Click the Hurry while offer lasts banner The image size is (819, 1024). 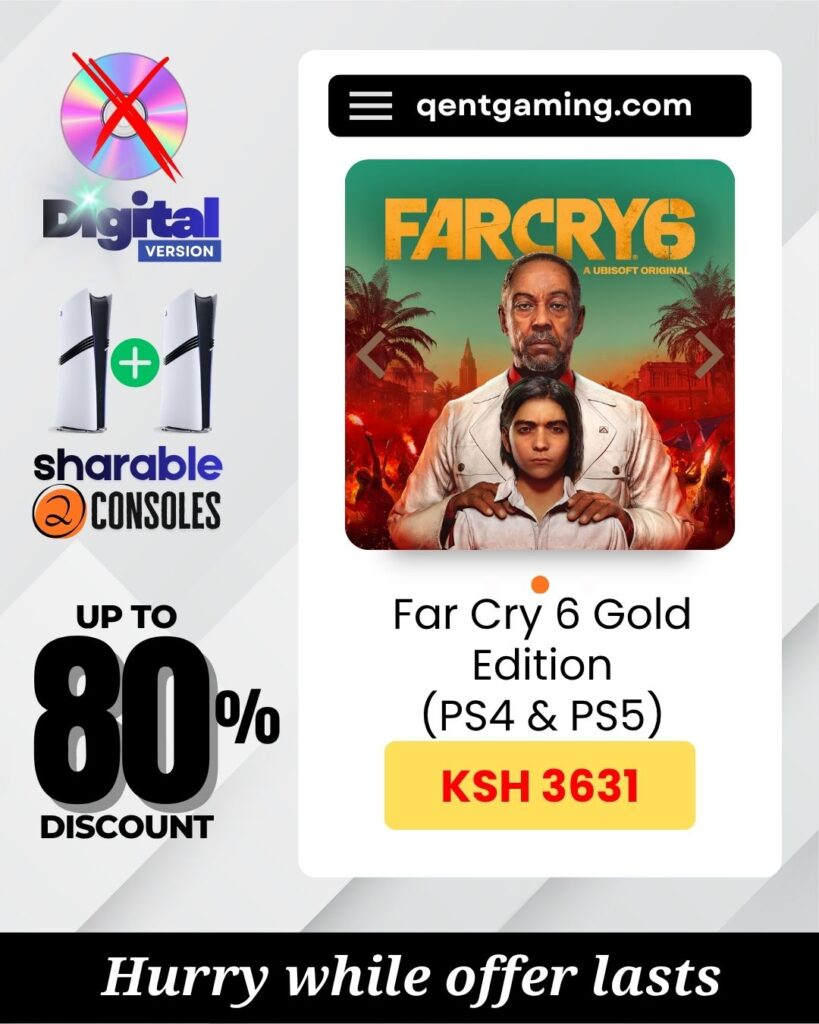click(x=410, y=978)
